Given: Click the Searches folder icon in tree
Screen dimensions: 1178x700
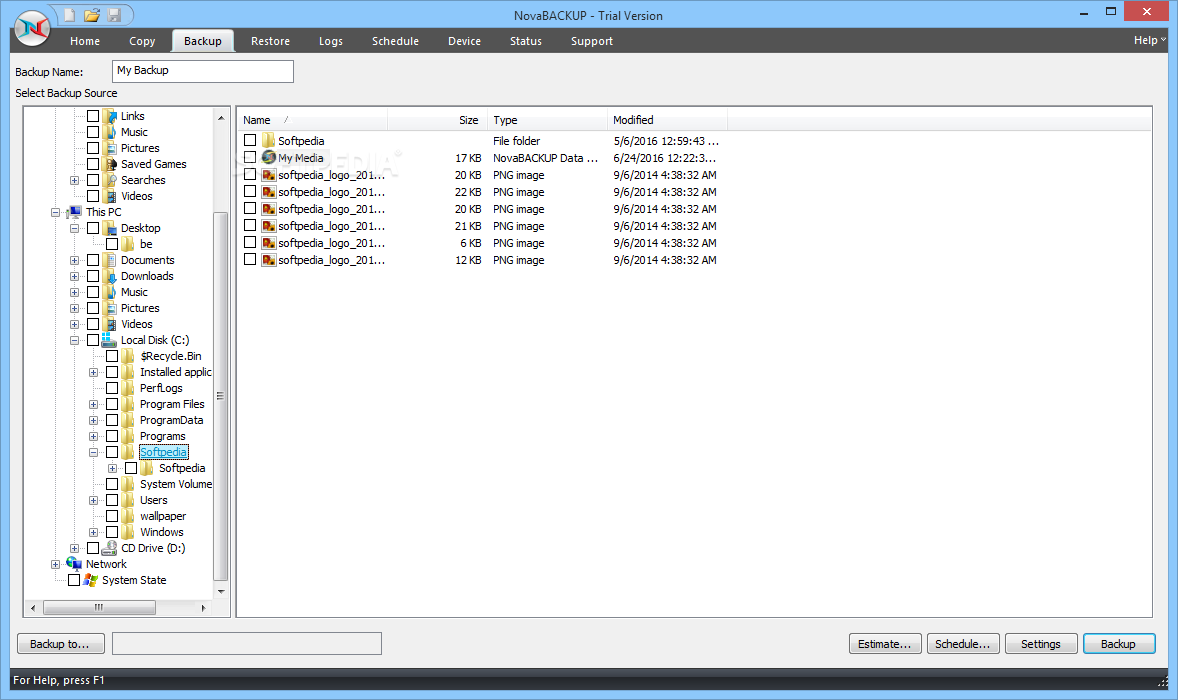Looking at the screenshot, I should pos(110,180).
